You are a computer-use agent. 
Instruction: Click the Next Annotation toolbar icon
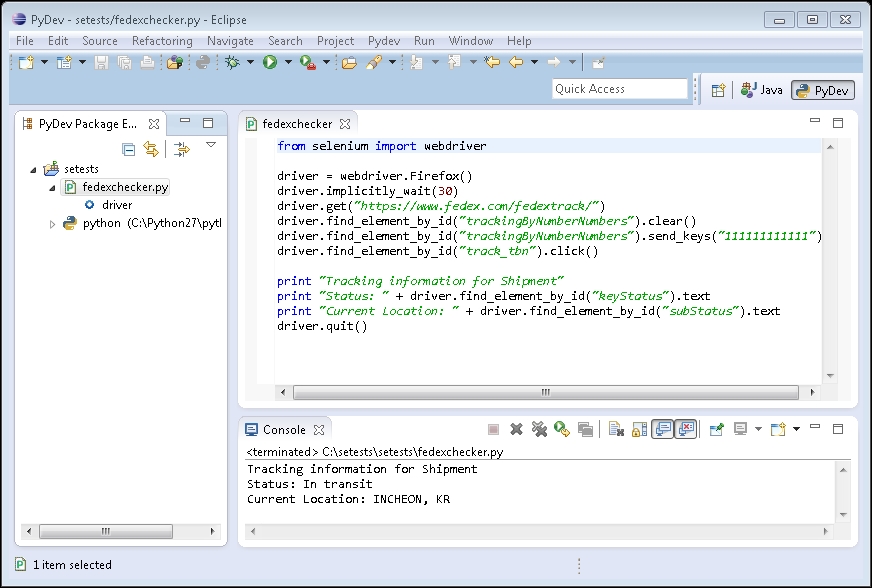(x=416, y=62)
